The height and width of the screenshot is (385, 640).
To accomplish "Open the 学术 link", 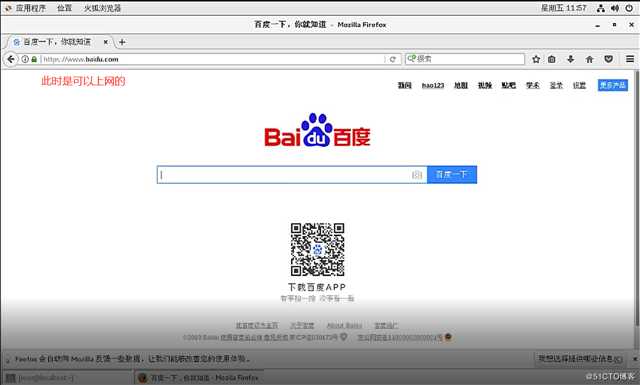I will pos(533,85).
